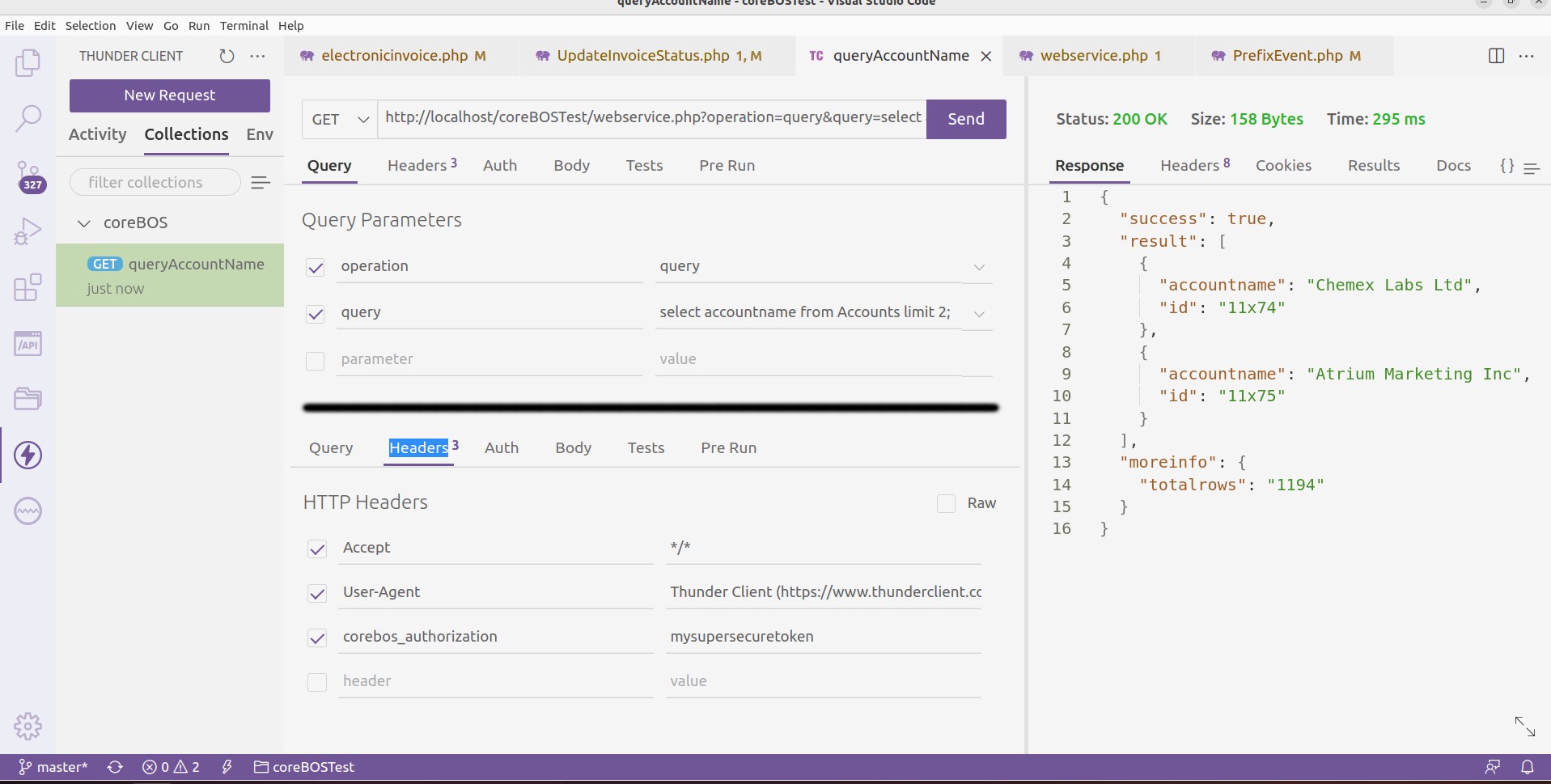Click the feedback icon in status bar
The image size is (1551, 784).
coord(1493,767)
